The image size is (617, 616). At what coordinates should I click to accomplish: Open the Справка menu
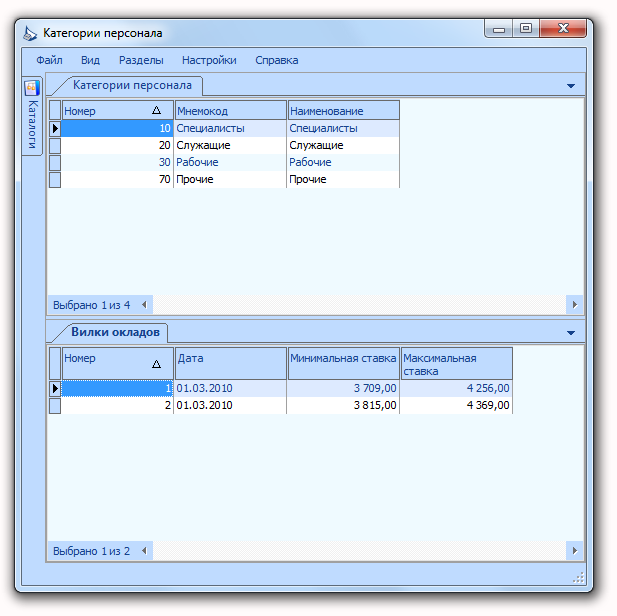(x=277, y=60)
